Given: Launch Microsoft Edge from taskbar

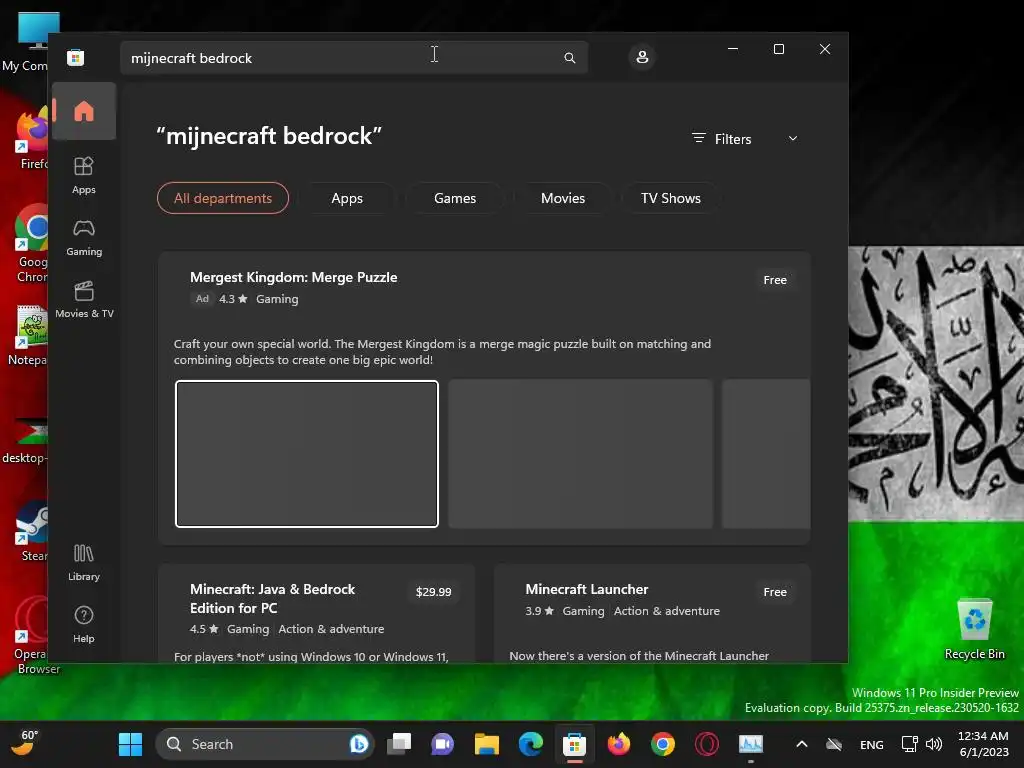Looking at the screenshot, I should point(530,744).
